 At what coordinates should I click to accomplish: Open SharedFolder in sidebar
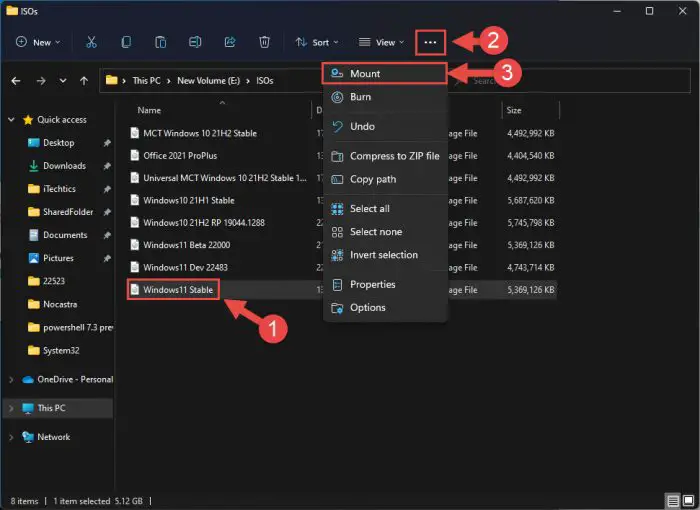point(61,212)
